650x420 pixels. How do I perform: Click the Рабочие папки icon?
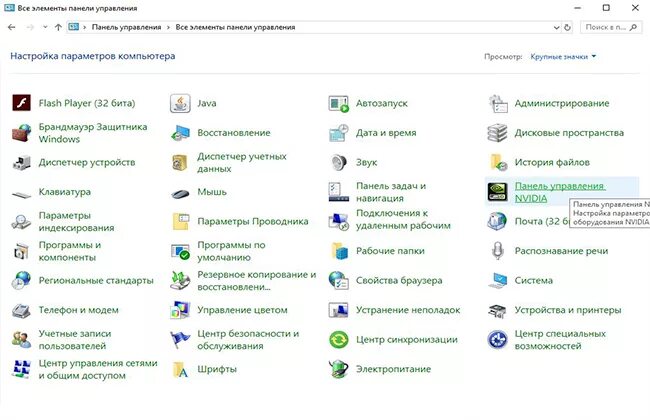click(x=338, y=251)
